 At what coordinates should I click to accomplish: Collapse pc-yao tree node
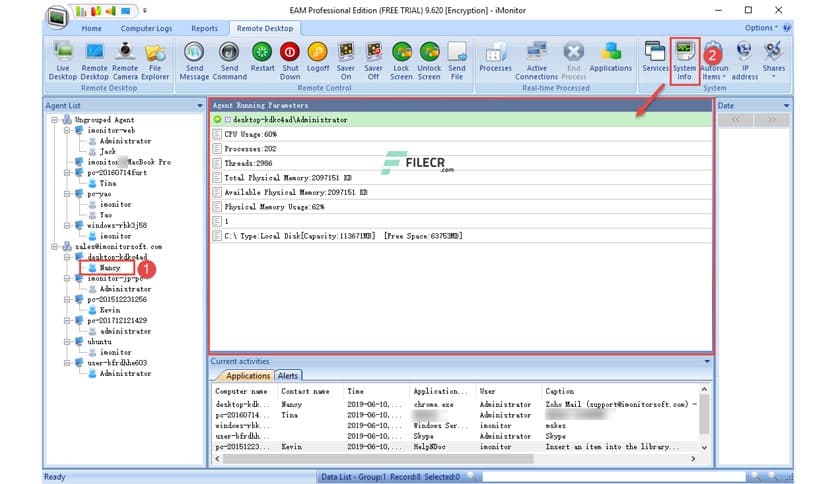tap(67, 194)
